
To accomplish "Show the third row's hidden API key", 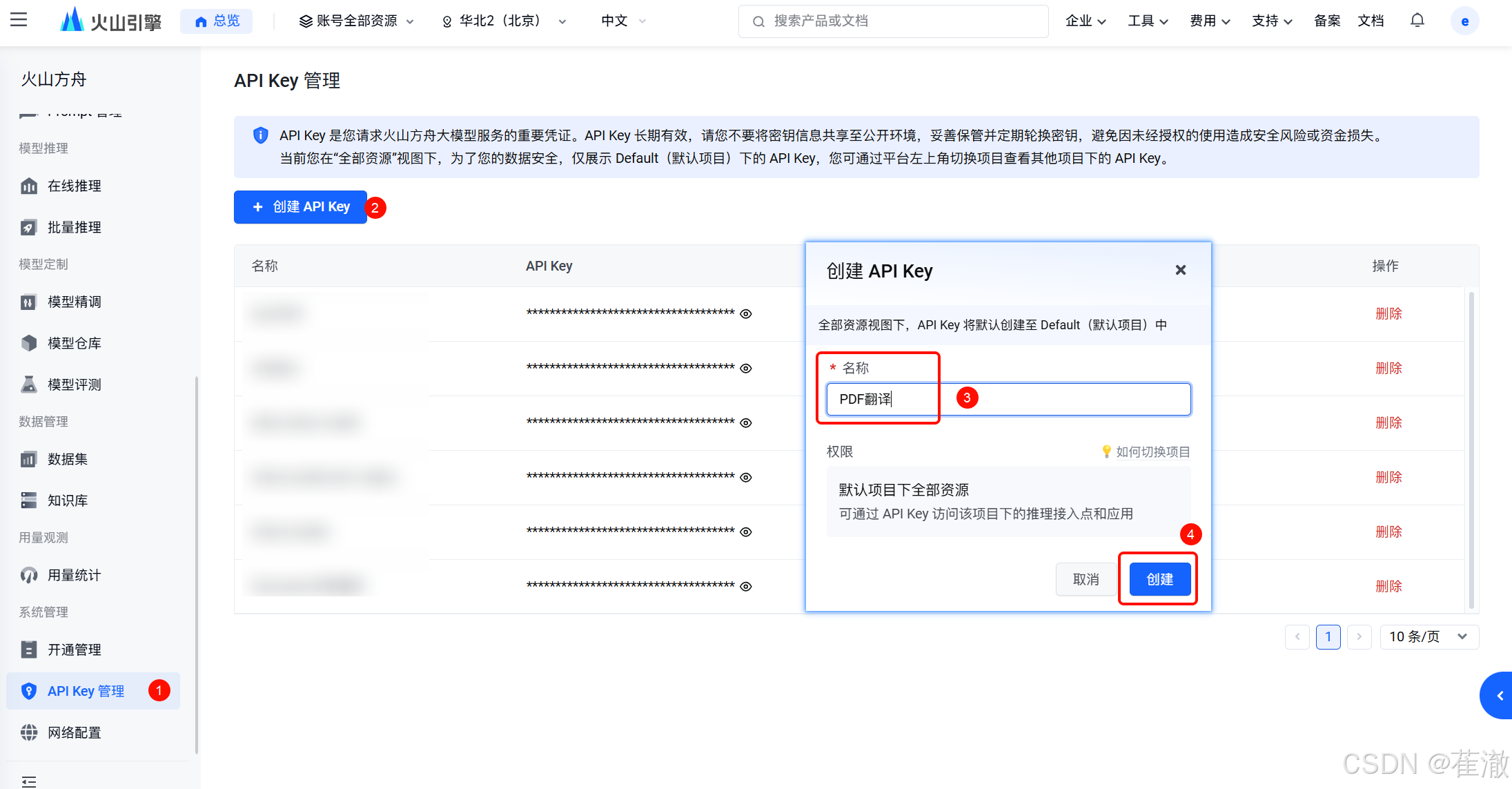I will pyautogui.click(x=746, y=423).
